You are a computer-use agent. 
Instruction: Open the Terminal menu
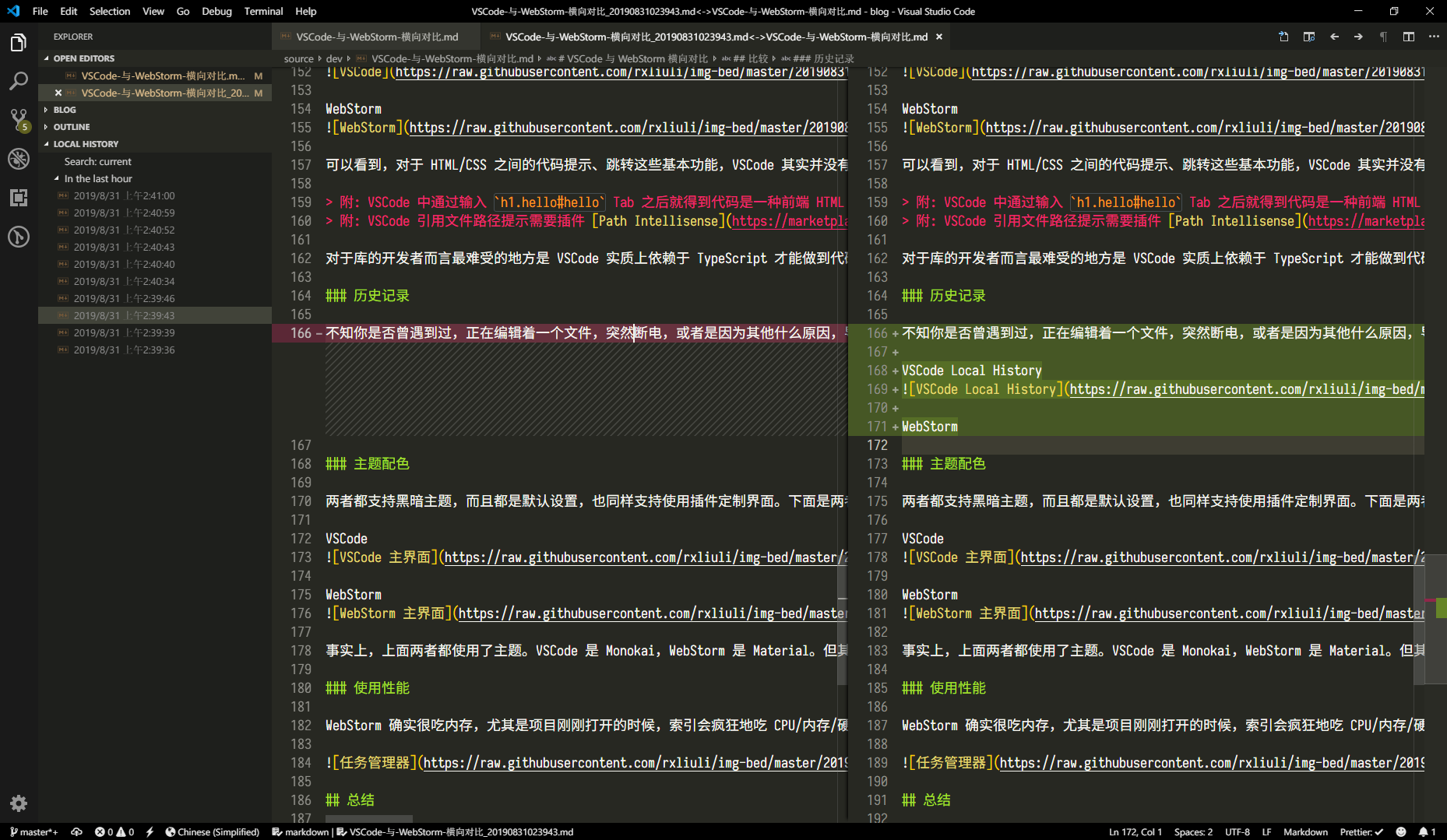click(x=263, y=11)
